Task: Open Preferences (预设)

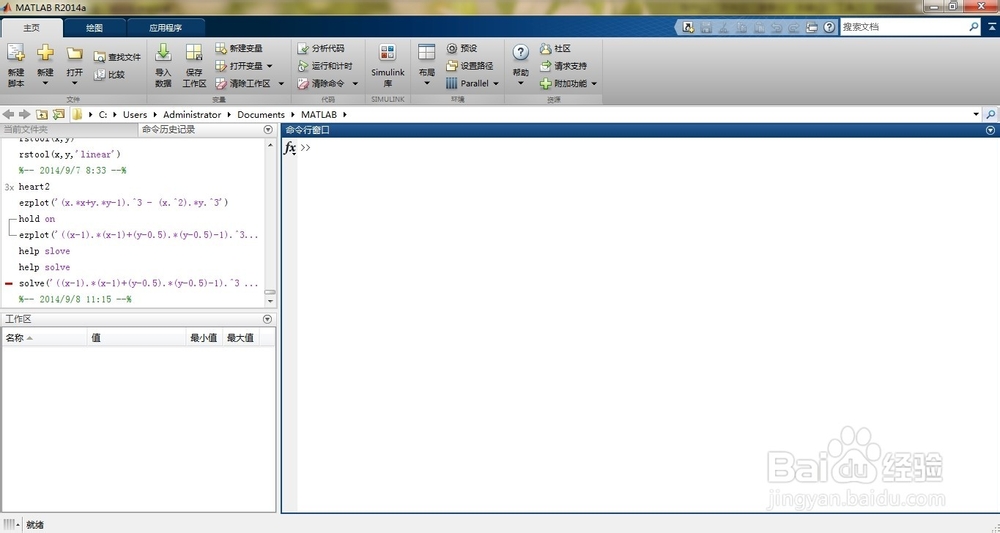Action: pyautogui.click(x=462, y=48)
